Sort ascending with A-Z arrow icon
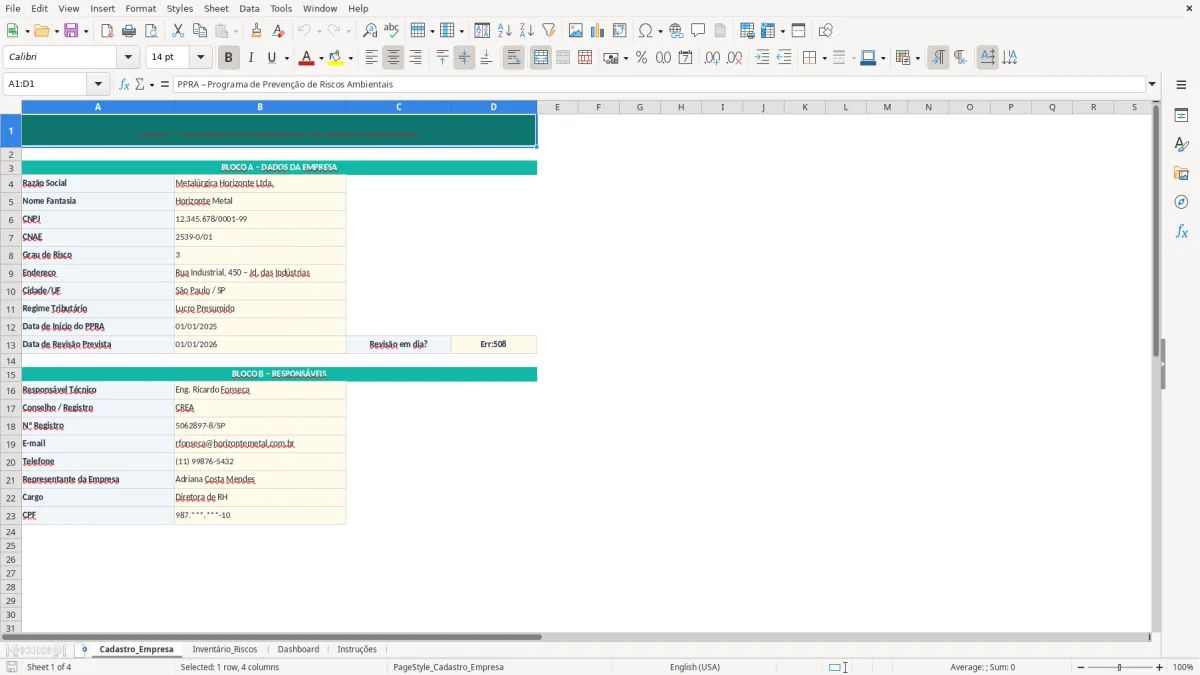The width and height of the screenshot is (1200, 675). tap(504, 31)
